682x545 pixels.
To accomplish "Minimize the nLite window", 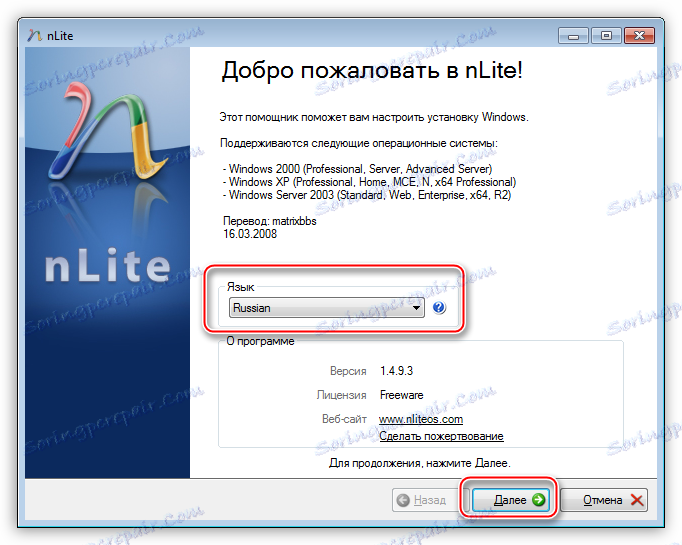I will [573, 36].
